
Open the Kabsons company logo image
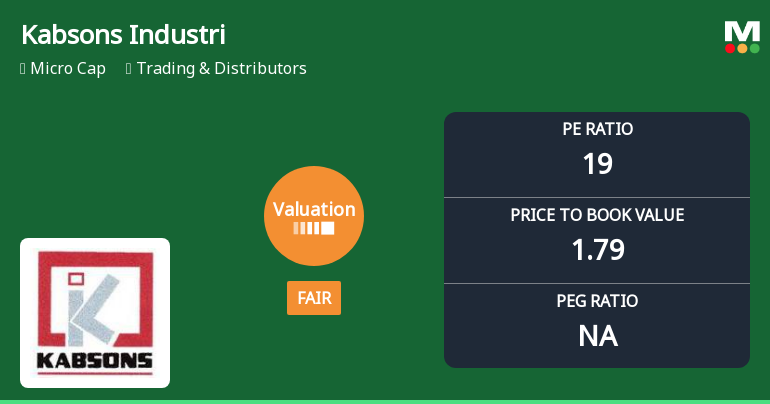95,312
